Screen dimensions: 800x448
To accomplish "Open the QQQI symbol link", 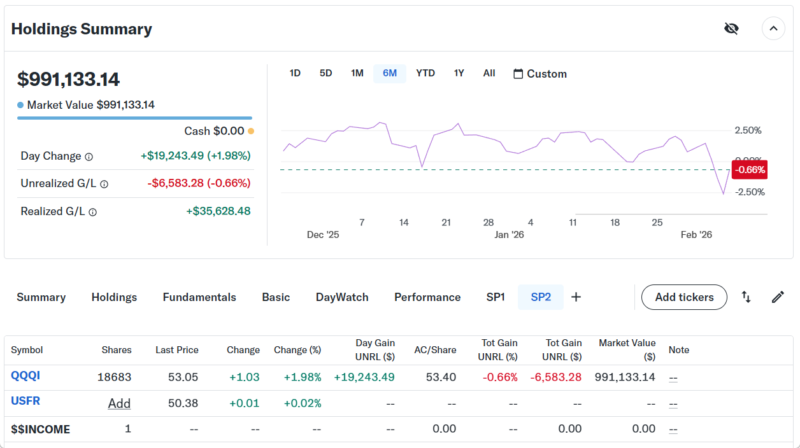I will tap(24, 376).
